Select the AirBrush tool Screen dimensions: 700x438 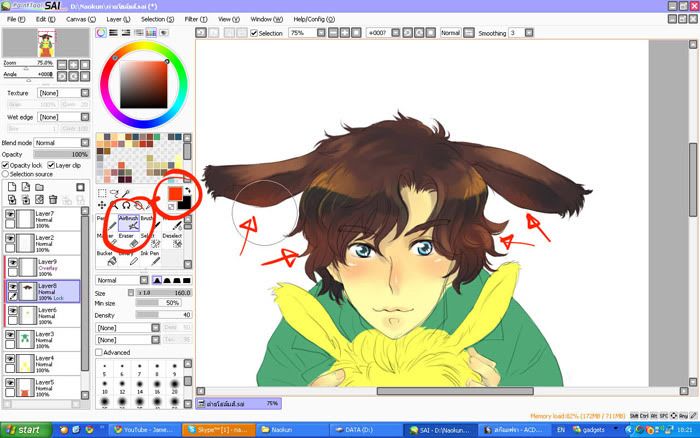(x=128, y=222)
